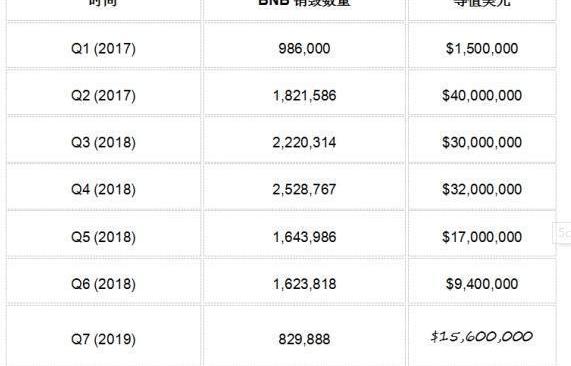The width and height of the screenshot is (571, 366).
Task: Click the 2,528,767 cell
Action: (x=304, y=189)
